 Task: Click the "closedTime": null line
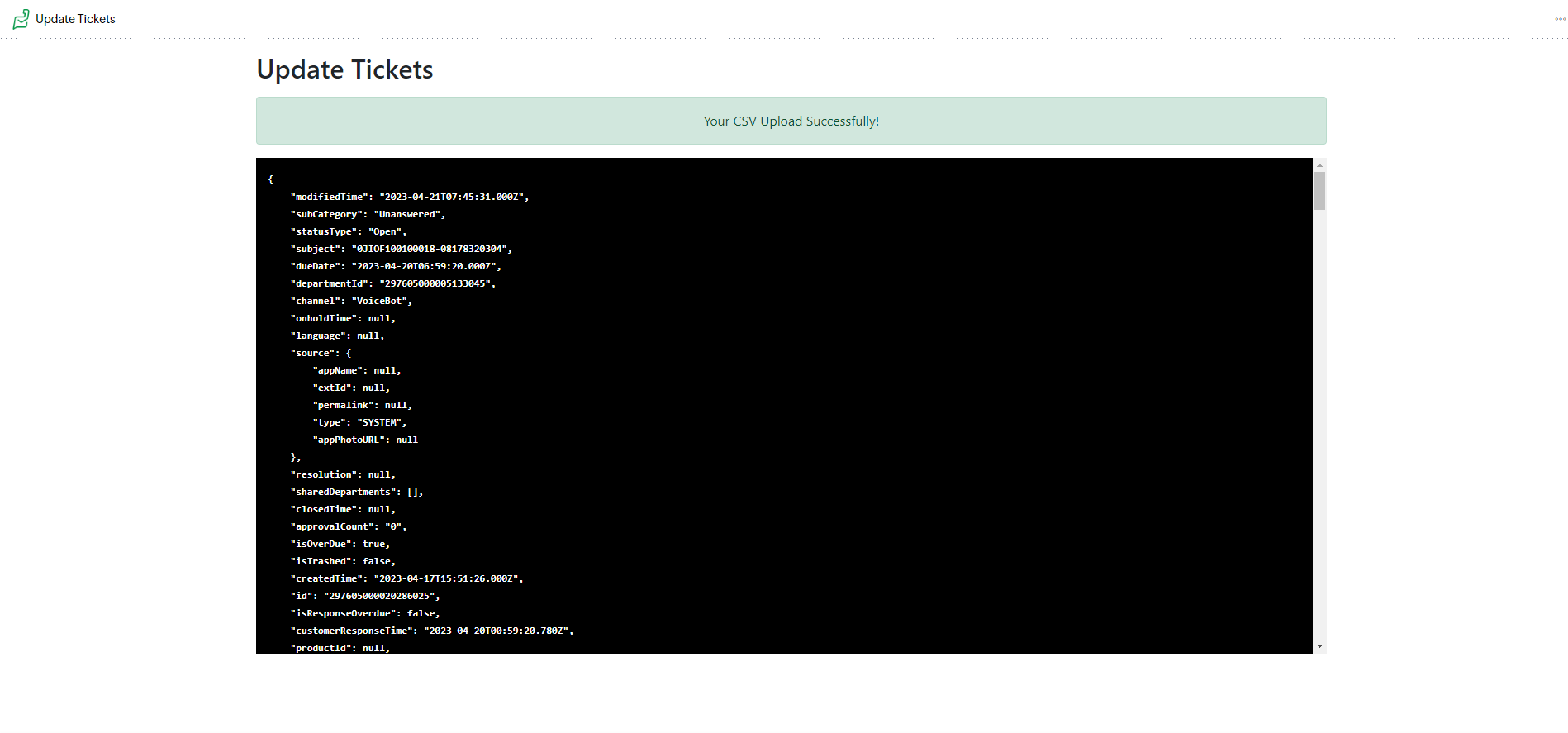(x=343, y=509)
